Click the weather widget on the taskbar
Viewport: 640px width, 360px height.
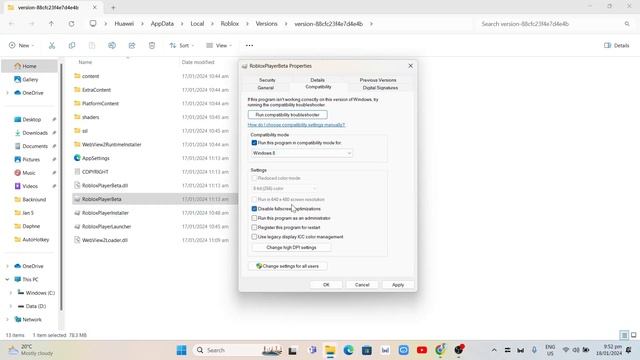coord(31,350)
